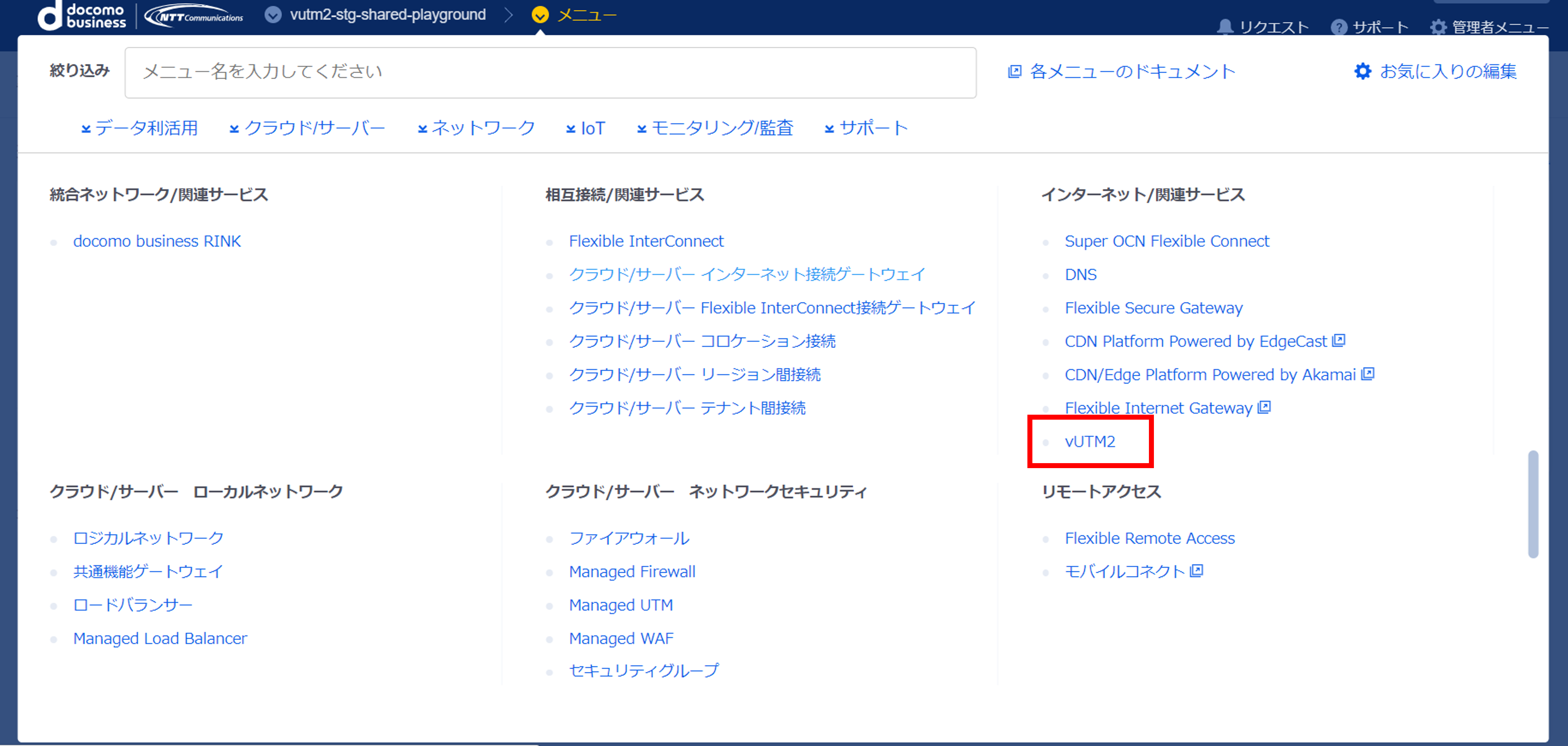
Task: Open the サポート help icon in header
Action: [1339, 27]
